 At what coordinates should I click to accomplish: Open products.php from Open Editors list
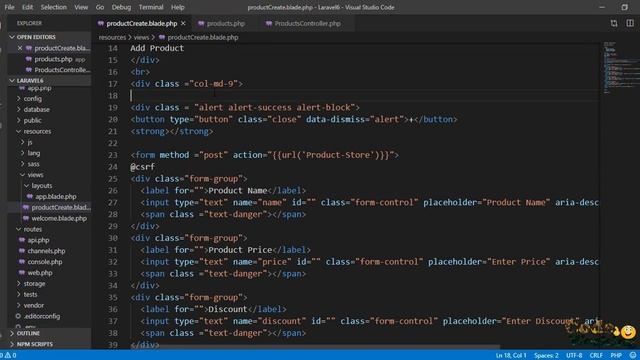53,59
